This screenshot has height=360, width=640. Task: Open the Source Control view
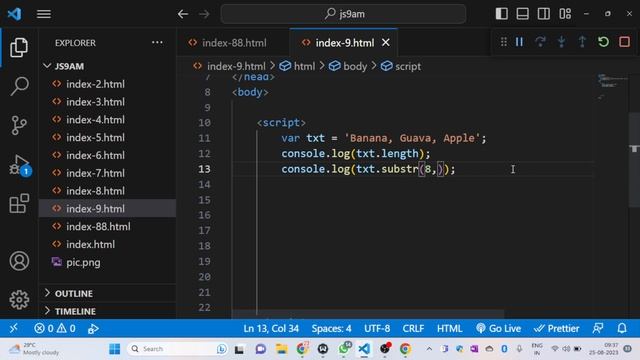pyautogui.click(x=19, y=125)
